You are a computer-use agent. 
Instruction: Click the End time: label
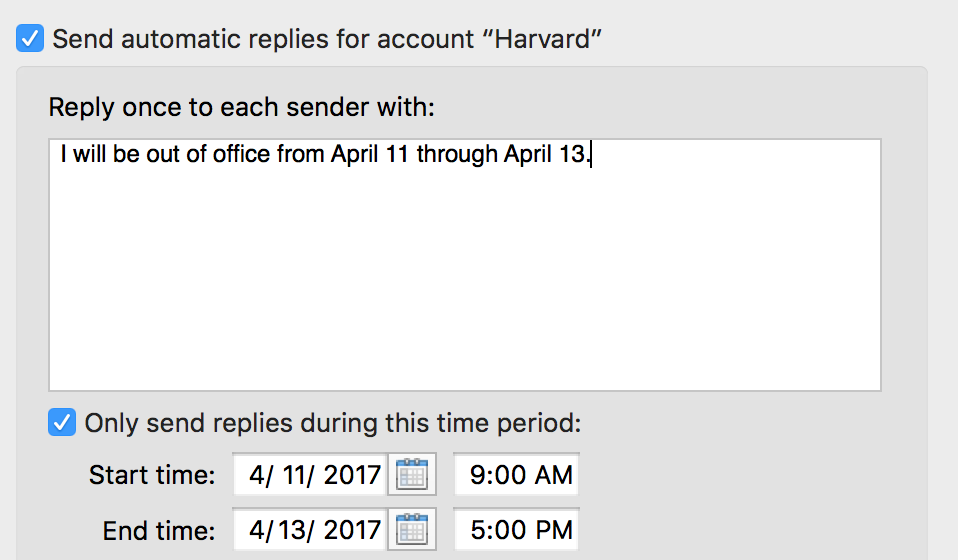159,530
